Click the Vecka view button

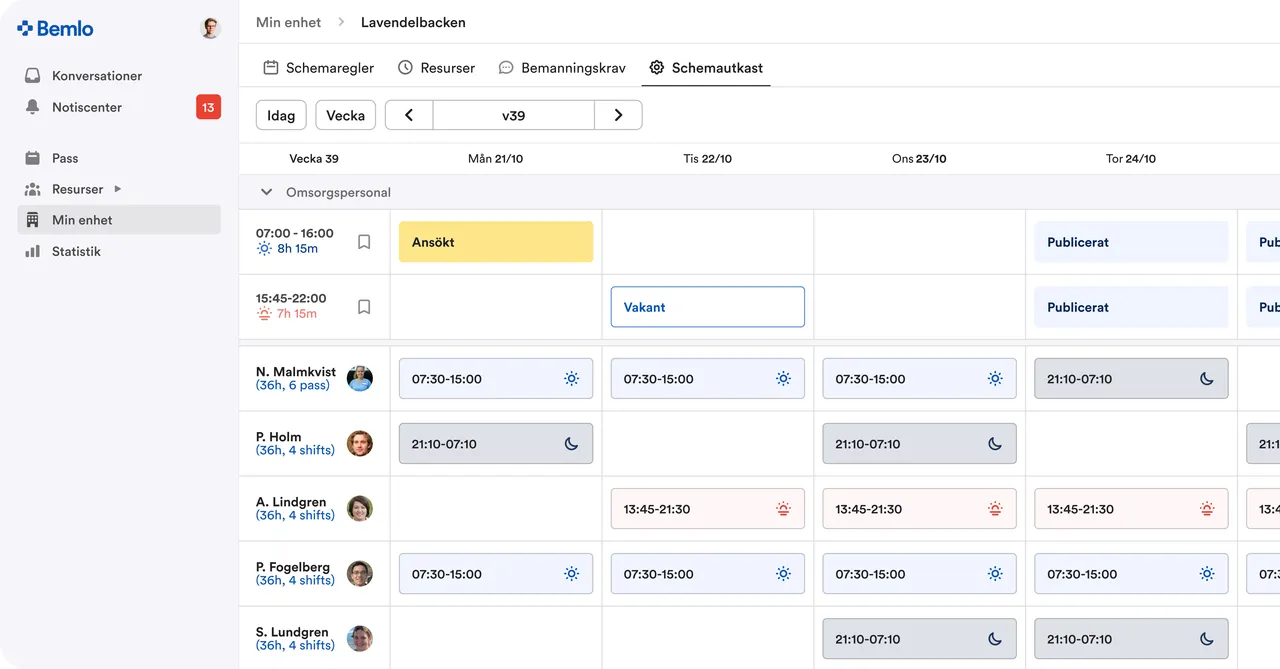[x=346, y=115]
